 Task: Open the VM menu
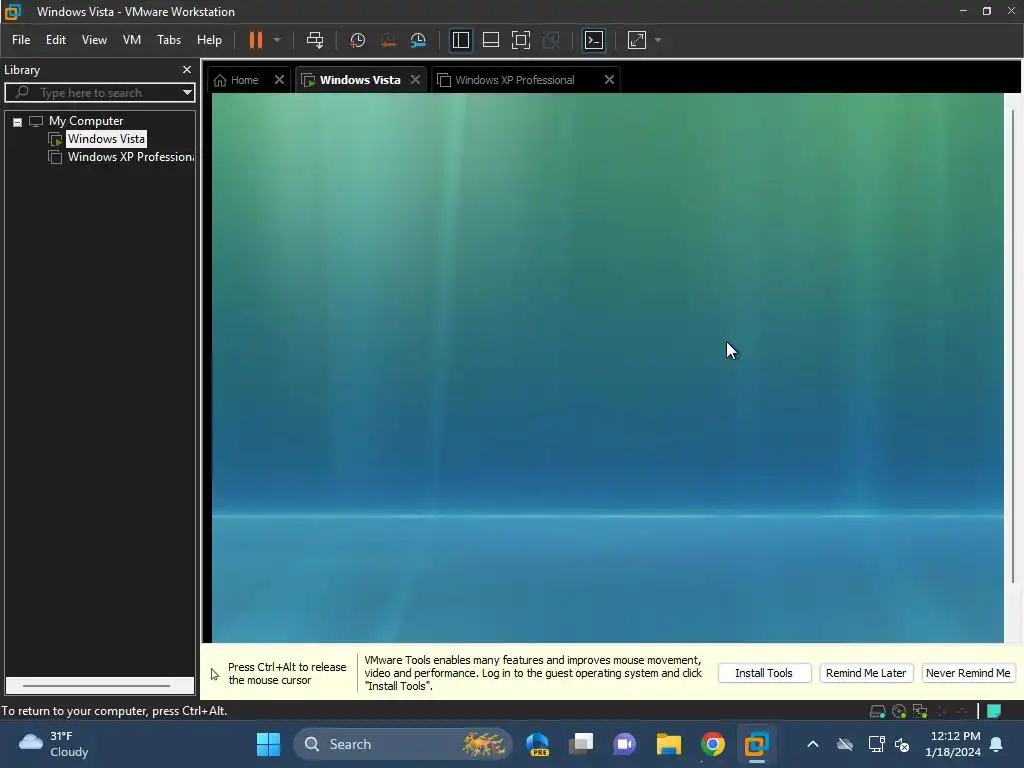(132, 40)
